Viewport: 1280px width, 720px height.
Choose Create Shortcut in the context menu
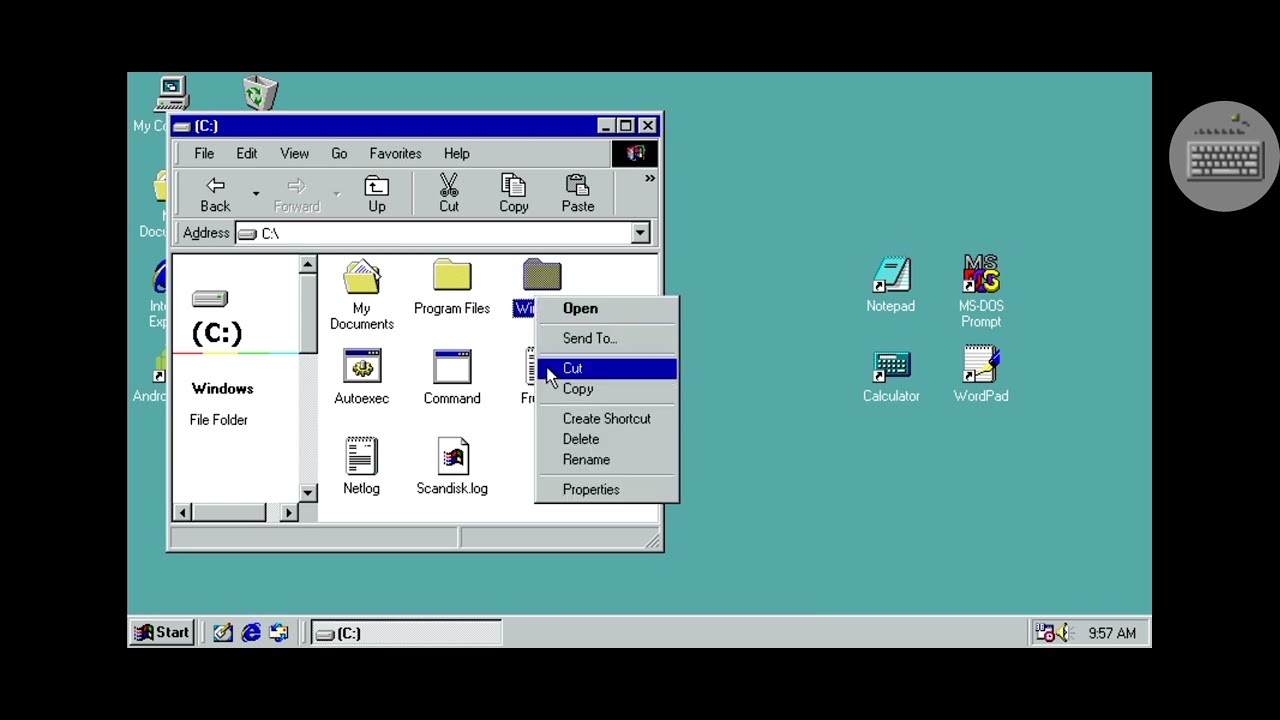coord(607,419)
